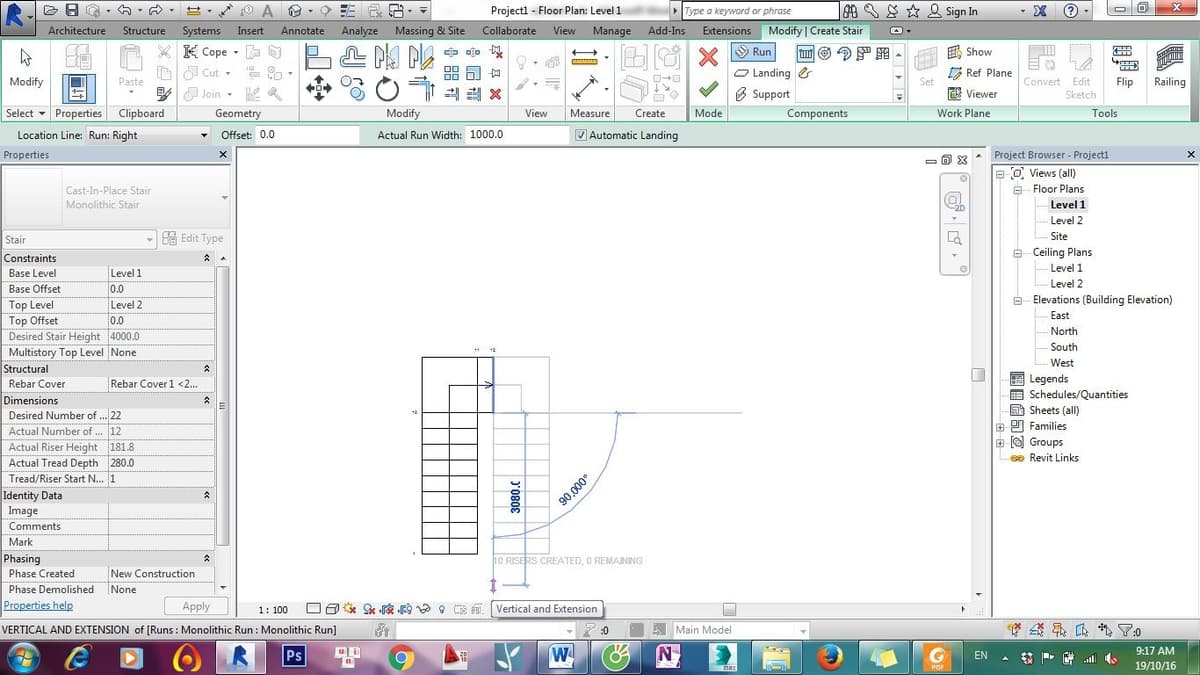
Task: Open the Location Line dropdown
Action: [x=148, y=135]
